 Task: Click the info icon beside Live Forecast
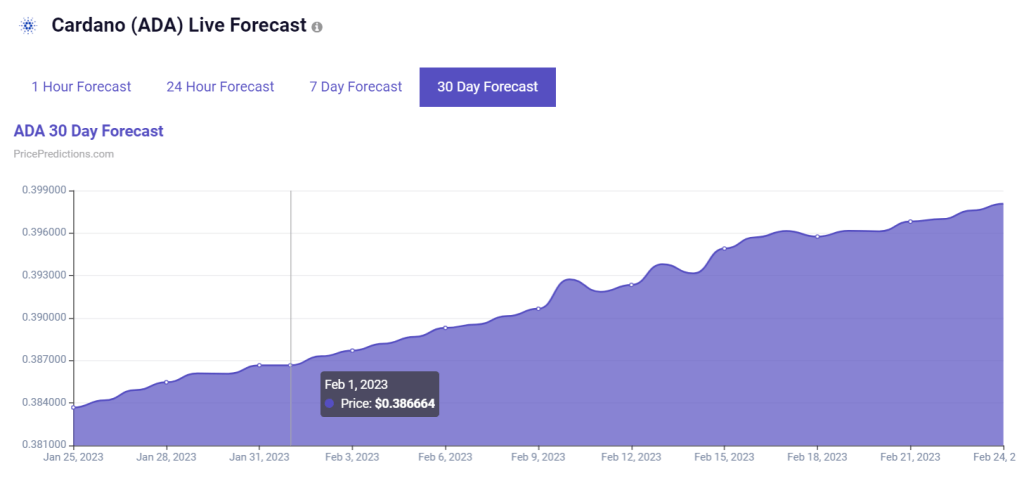pyautogui.click(x=317, y=27)
